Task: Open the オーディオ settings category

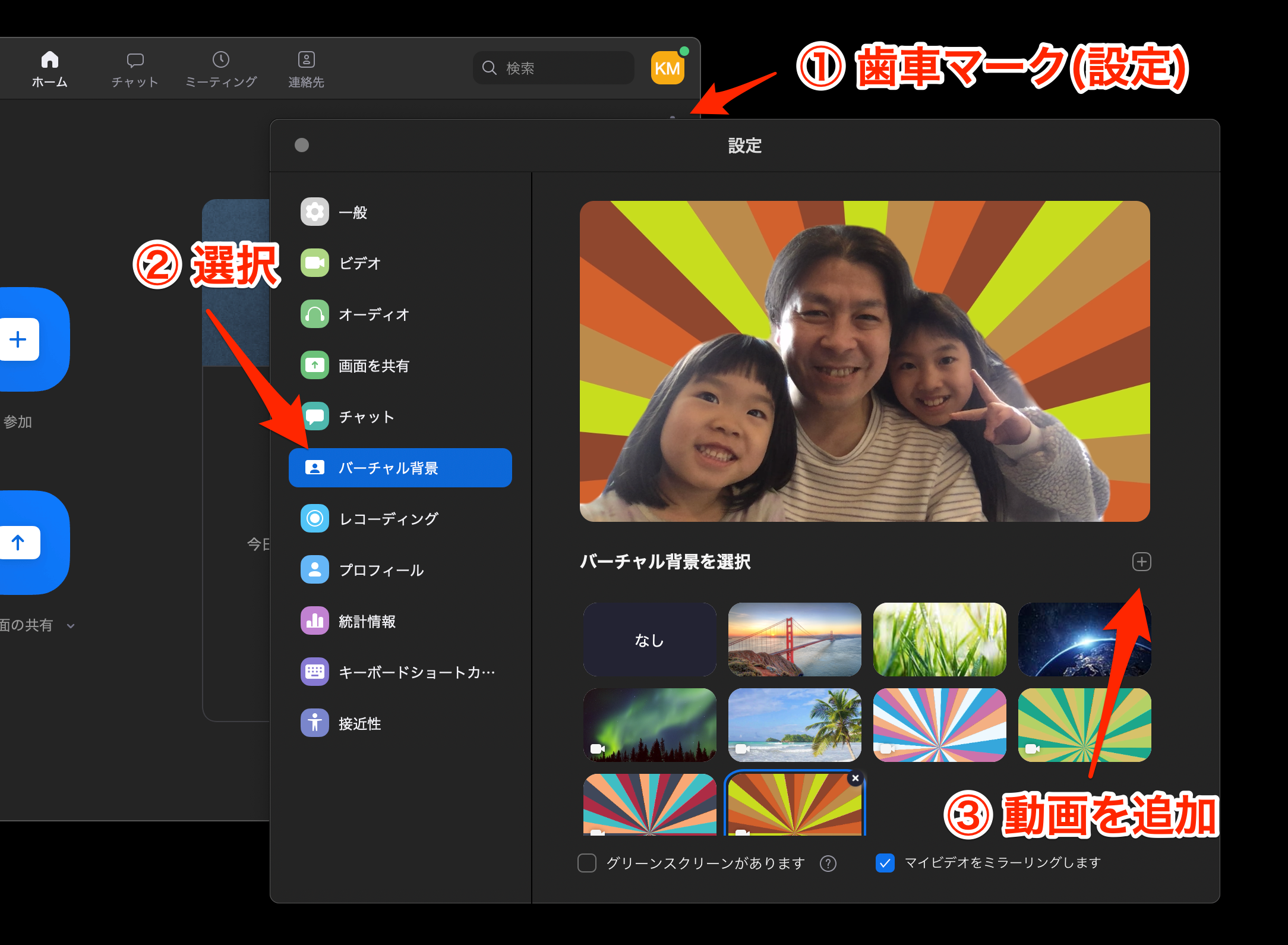Action: (x=400, y=314)
